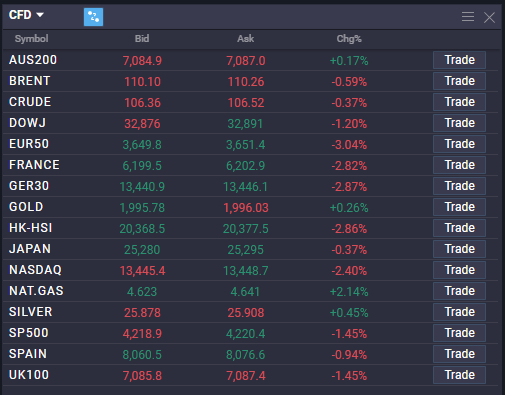
Task: Click GOLD ask price 1,996.03
Action: point(246,208)
